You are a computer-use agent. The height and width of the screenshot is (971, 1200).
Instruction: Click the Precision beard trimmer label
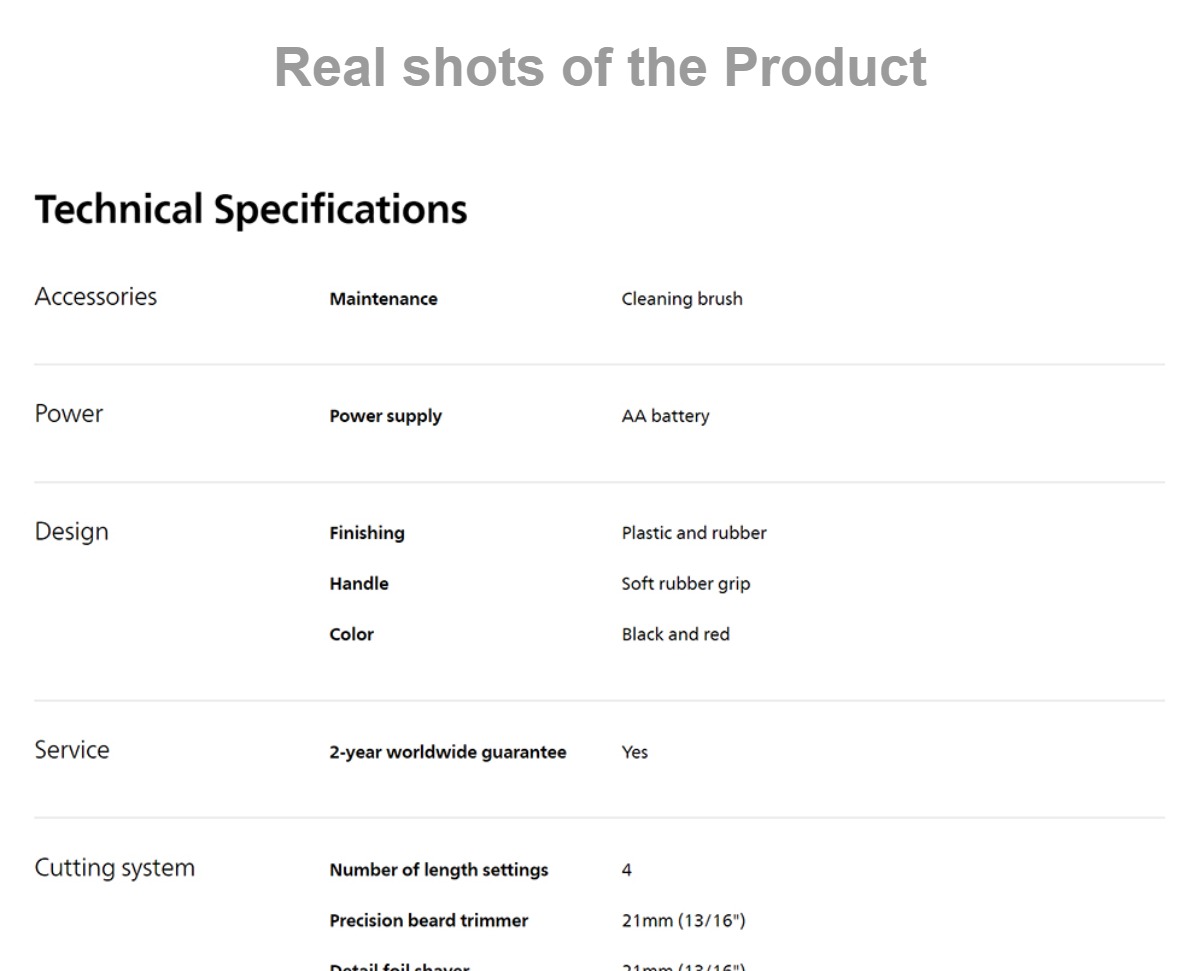click(x=429, y=920)
